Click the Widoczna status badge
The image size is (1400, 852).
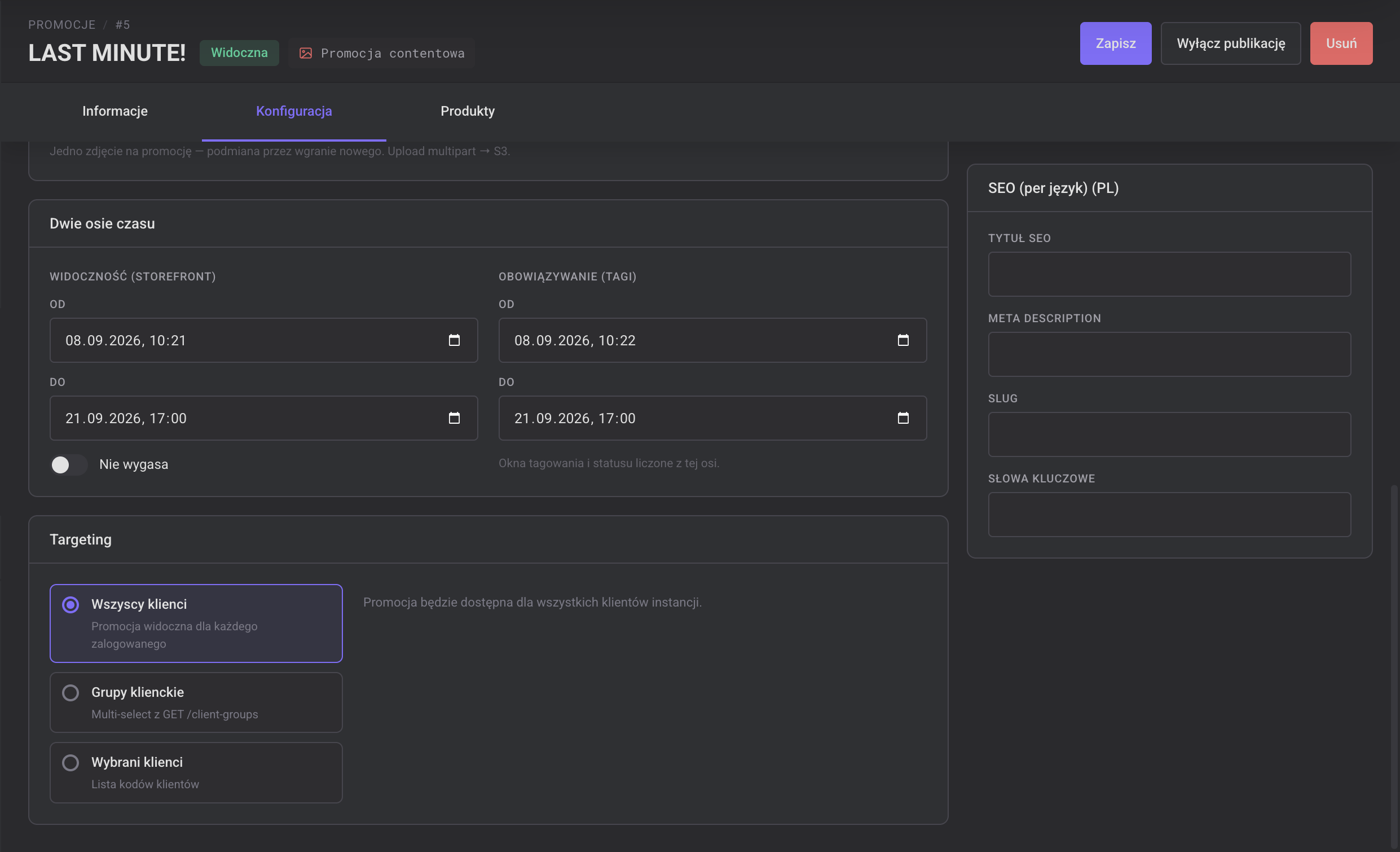click(239, 53)
